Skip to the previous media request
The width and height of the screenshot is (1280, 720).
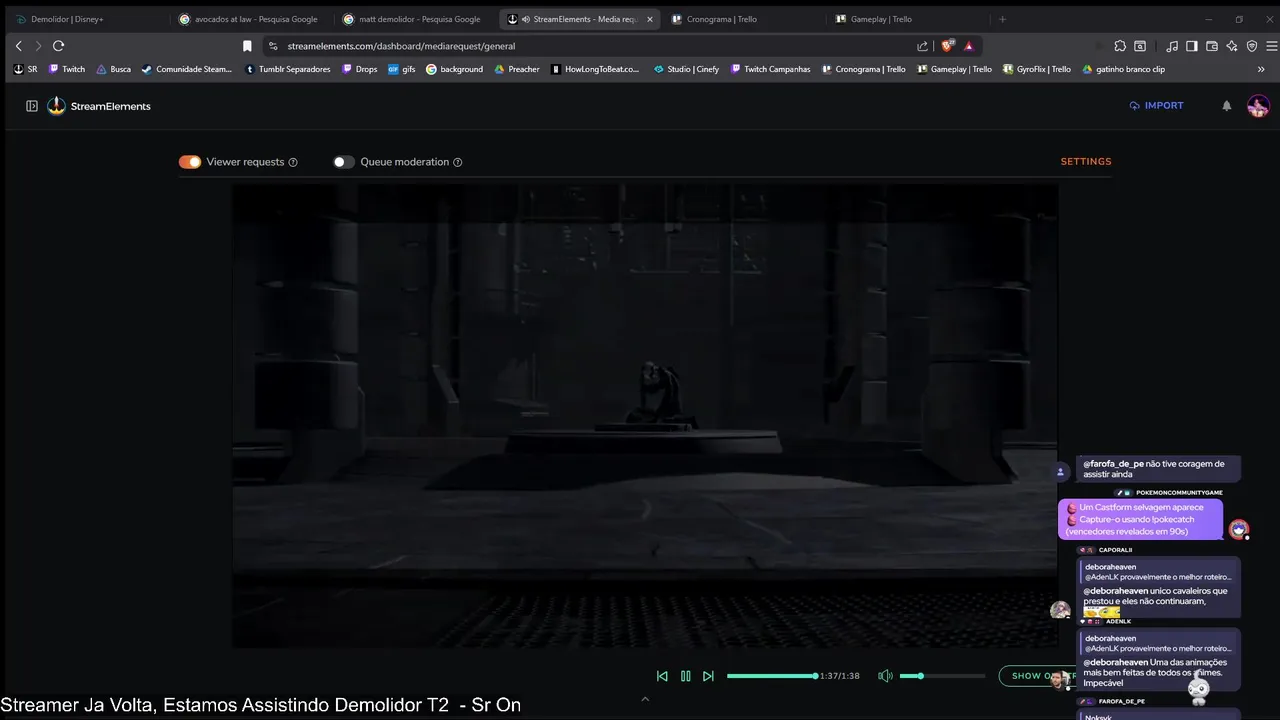pyautogui.click(x=662, y=676)
